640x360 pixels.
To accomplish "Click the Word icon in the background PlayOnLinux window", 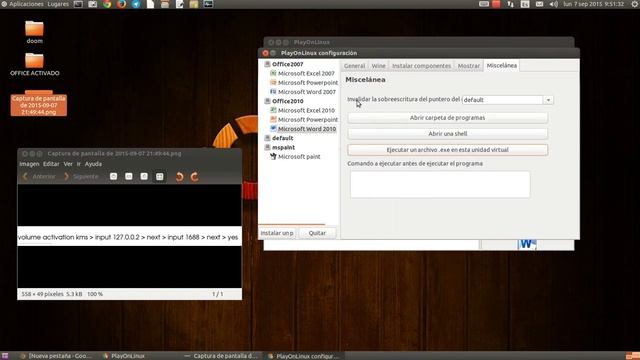I will point(527,244).
